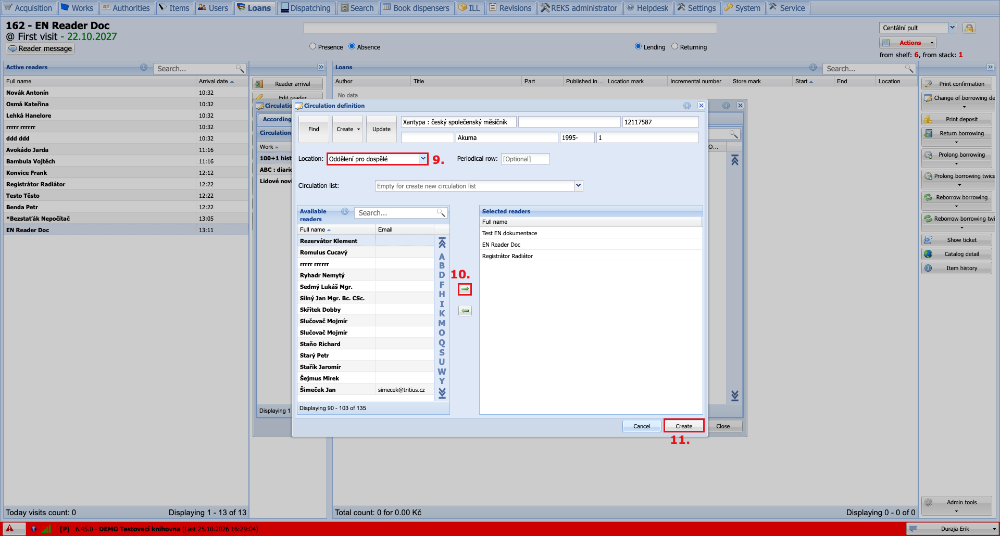Click help icon in Loans panel header

tap(813, 67)
